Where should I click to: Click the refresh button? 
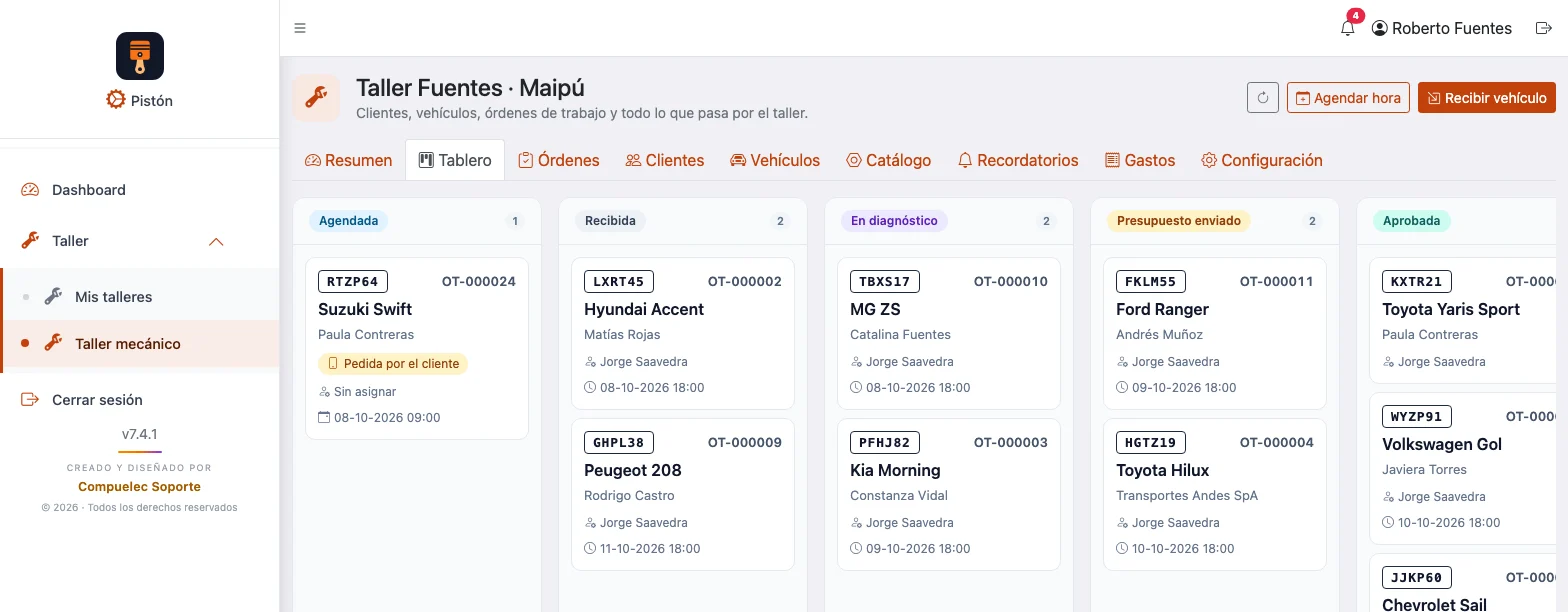(1263, 98)
